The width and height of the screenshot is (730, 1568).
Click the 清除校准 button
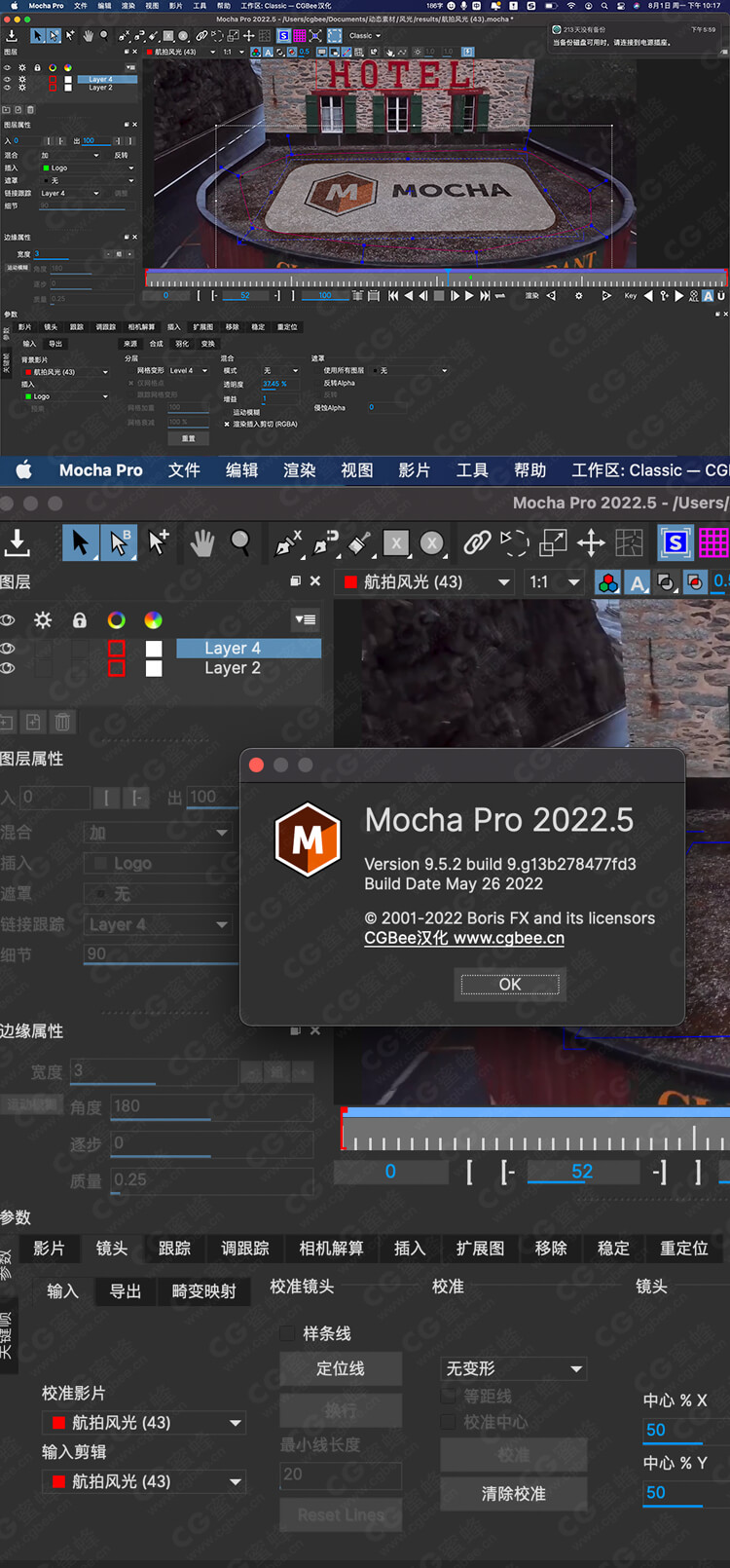point(514,1493)
